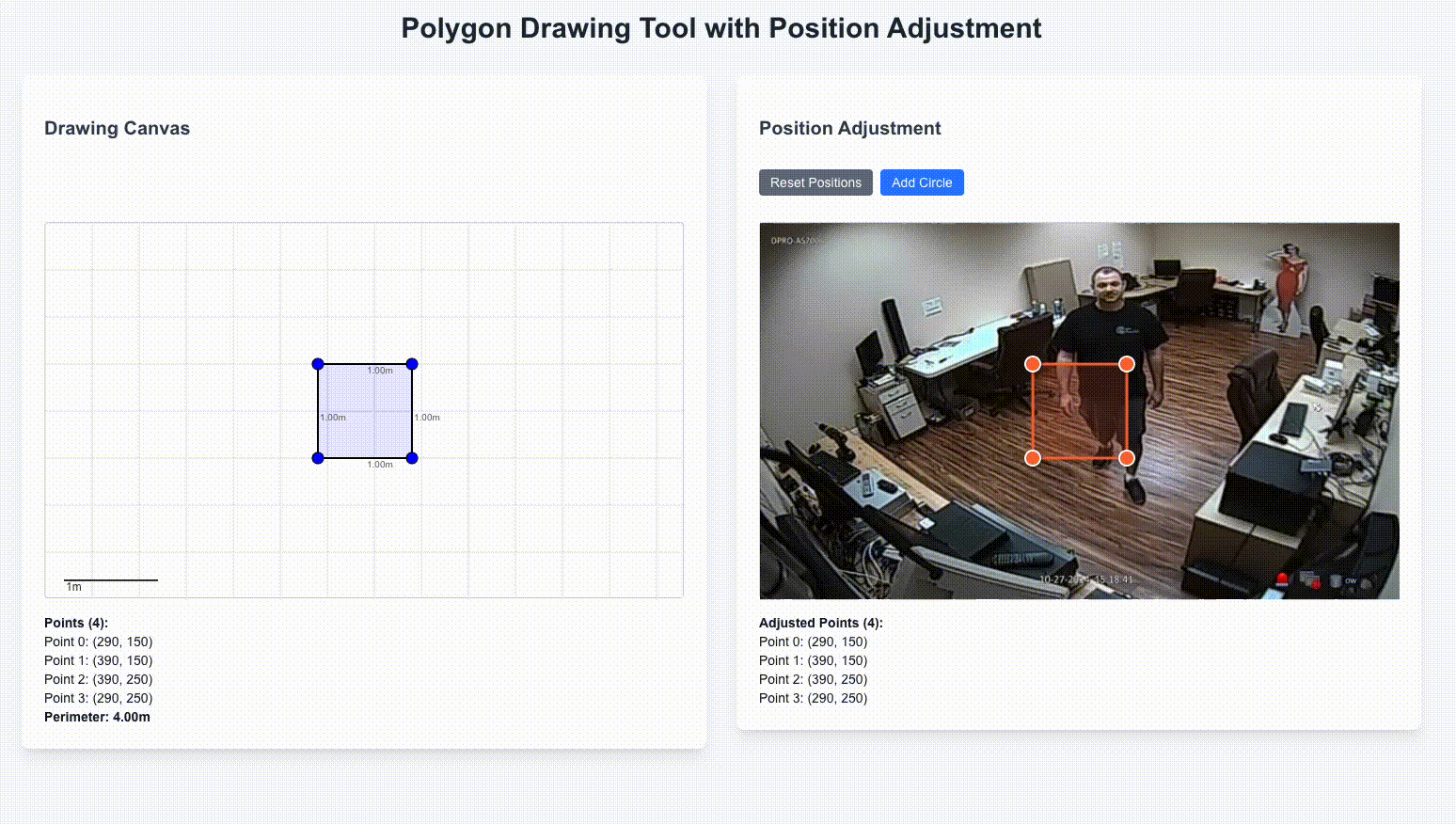Screen dimensions: 1456x824
Task: Select the bottom-left blue vertex of the polygon
Action: (317, 458)
